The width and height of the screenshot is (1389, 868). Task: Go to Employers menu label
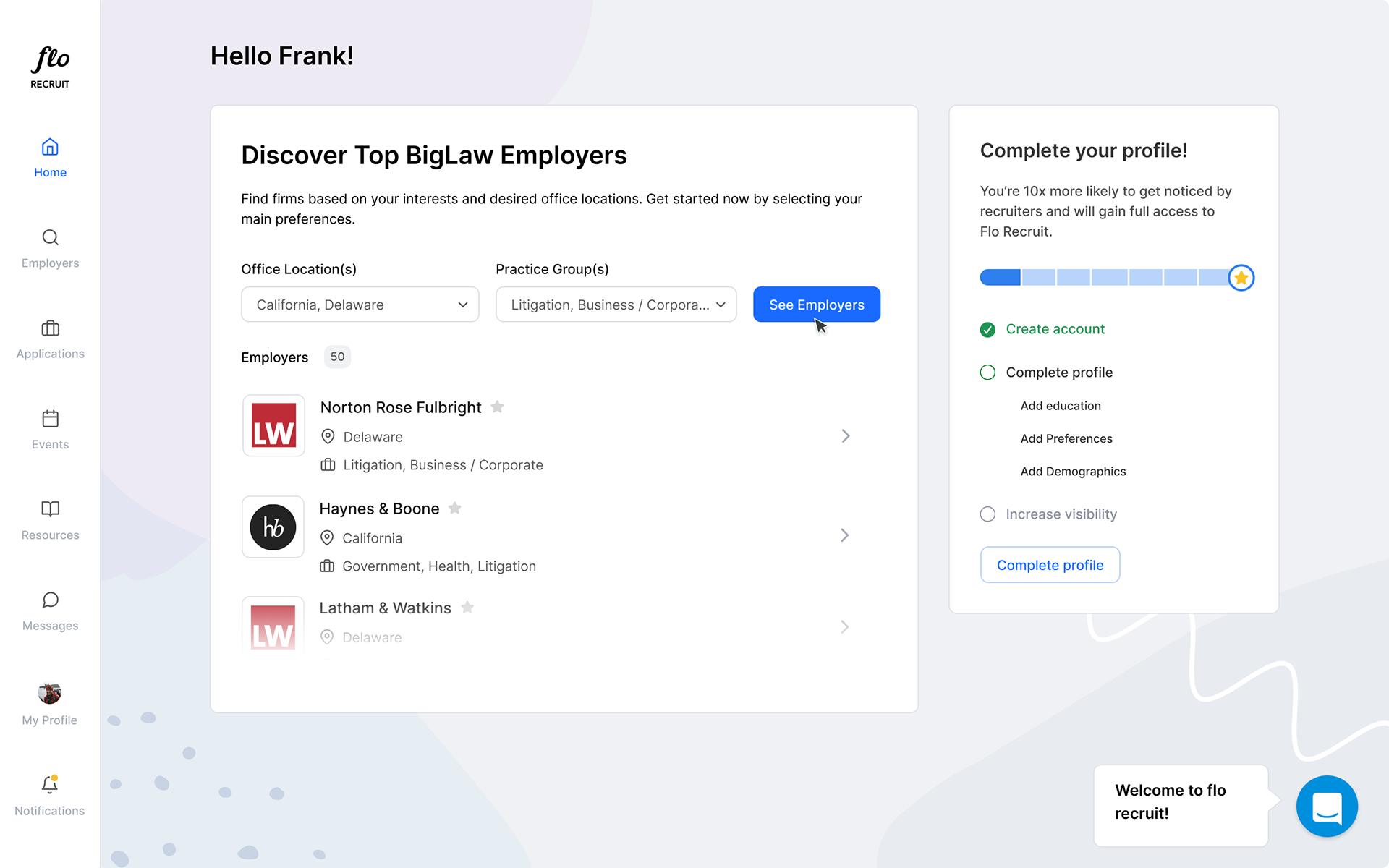pos(50,263)
